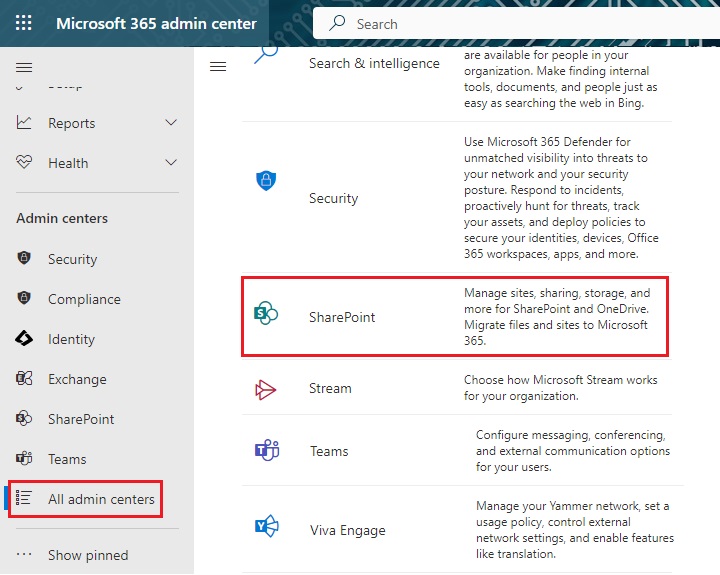Open Exchange admin center from sidebar
This screenshot has height=575, width=720.
click(x=77, y=379)
